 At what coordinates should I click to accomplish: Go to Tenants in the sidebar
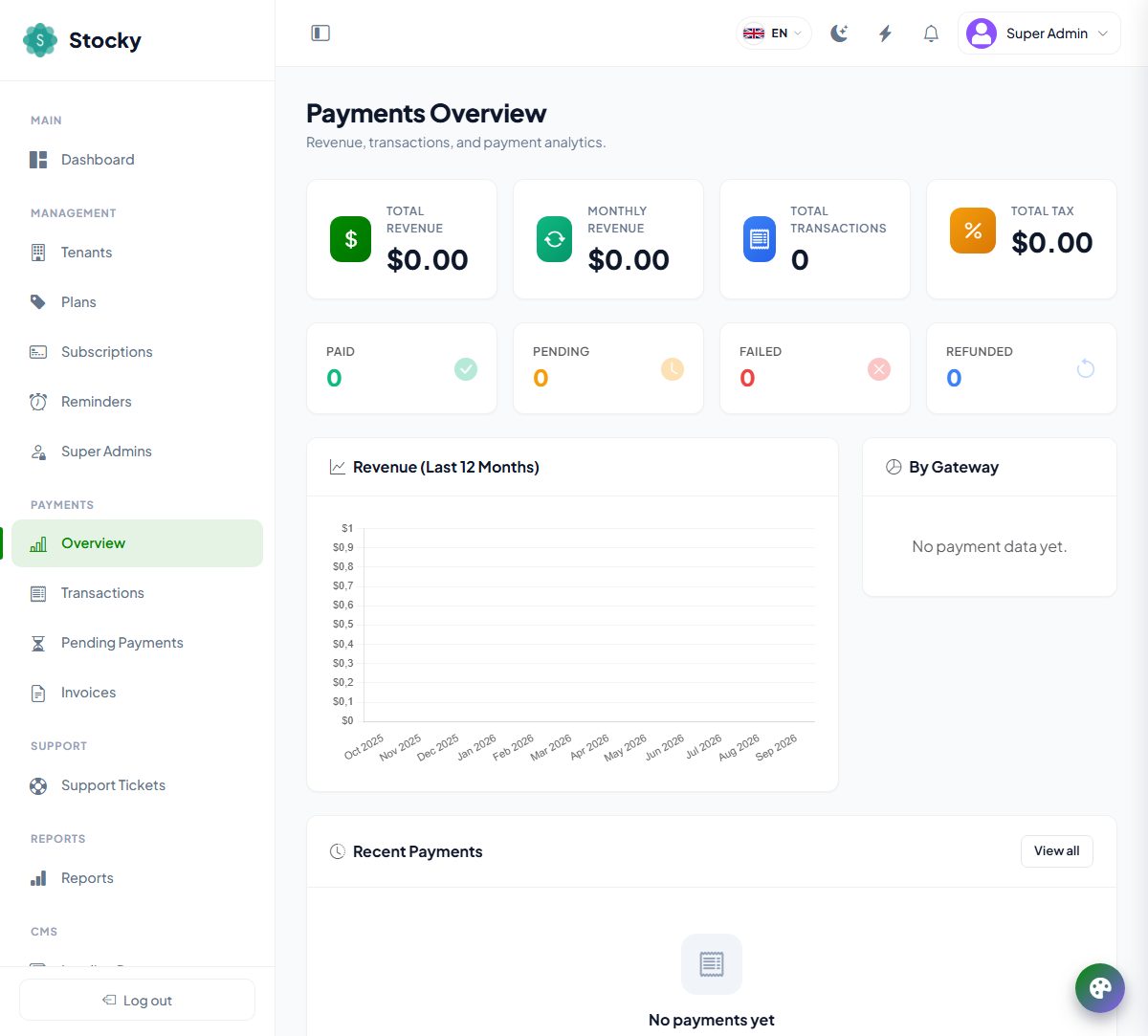tap(137, 253)
